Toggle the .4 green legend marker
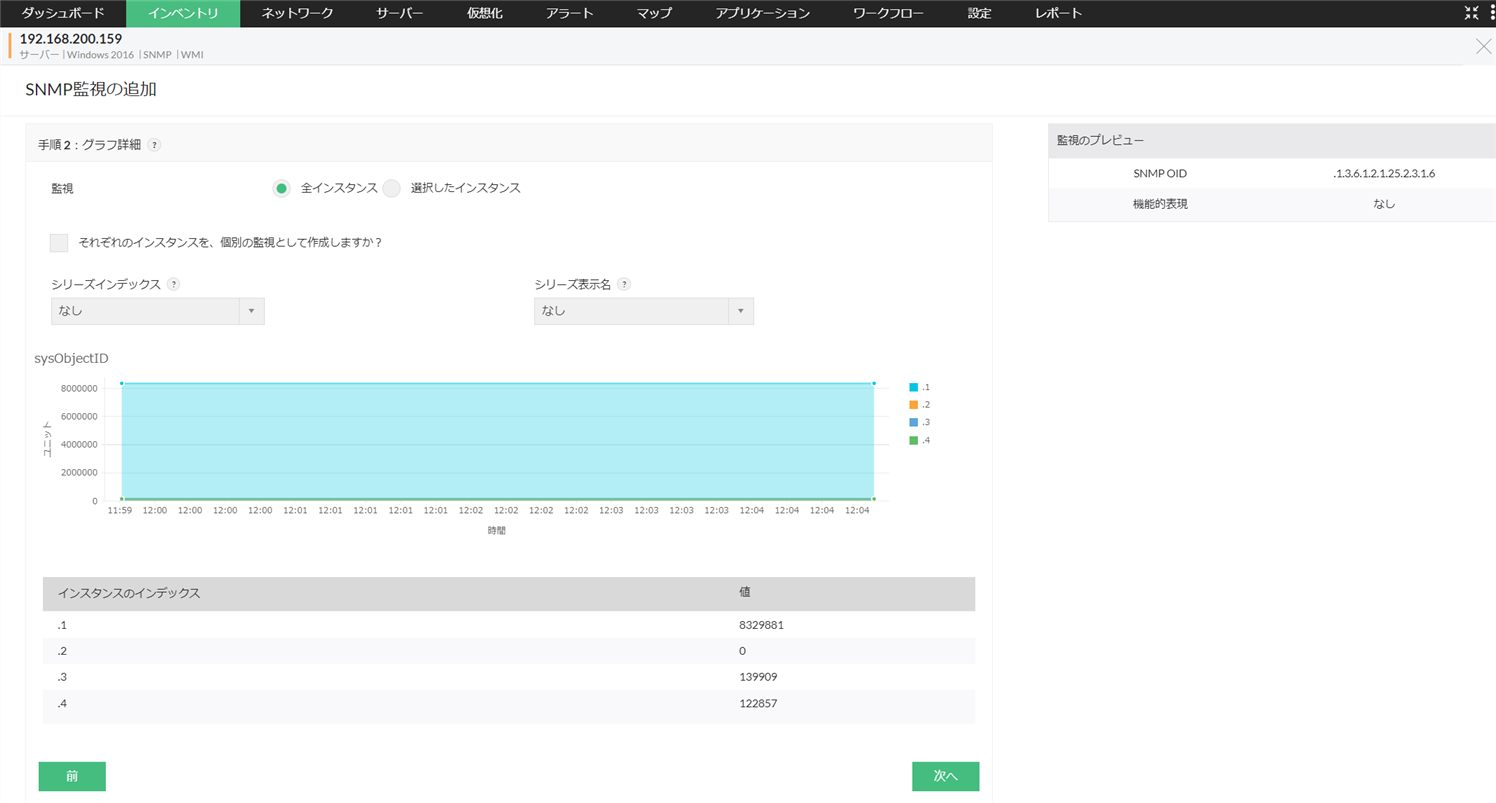The image size is (1496, 803). click(913, 441)
